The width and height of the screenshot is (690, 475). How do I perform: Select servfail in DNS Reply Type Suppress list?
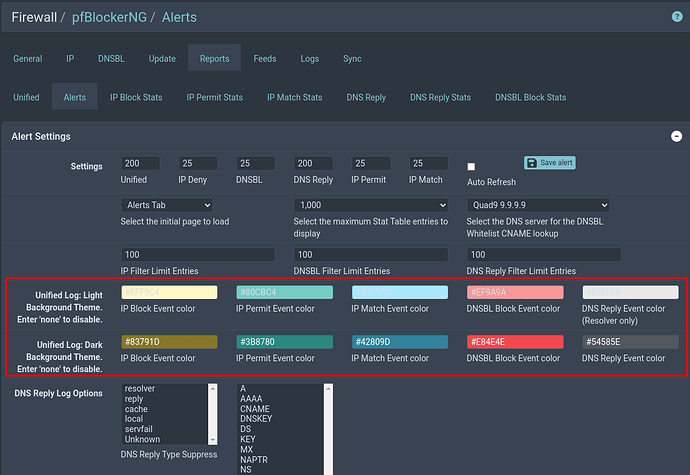pyautogui.click(x=165, y=429)
